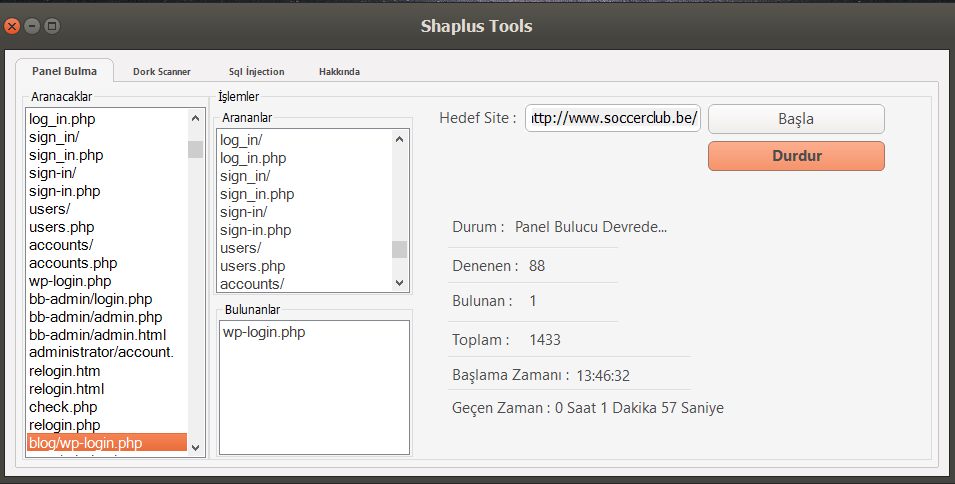The width and height of the screenshot is (955, 484).
Task: Minimize the Shaplus Tools window
Action: coord(32,26)
